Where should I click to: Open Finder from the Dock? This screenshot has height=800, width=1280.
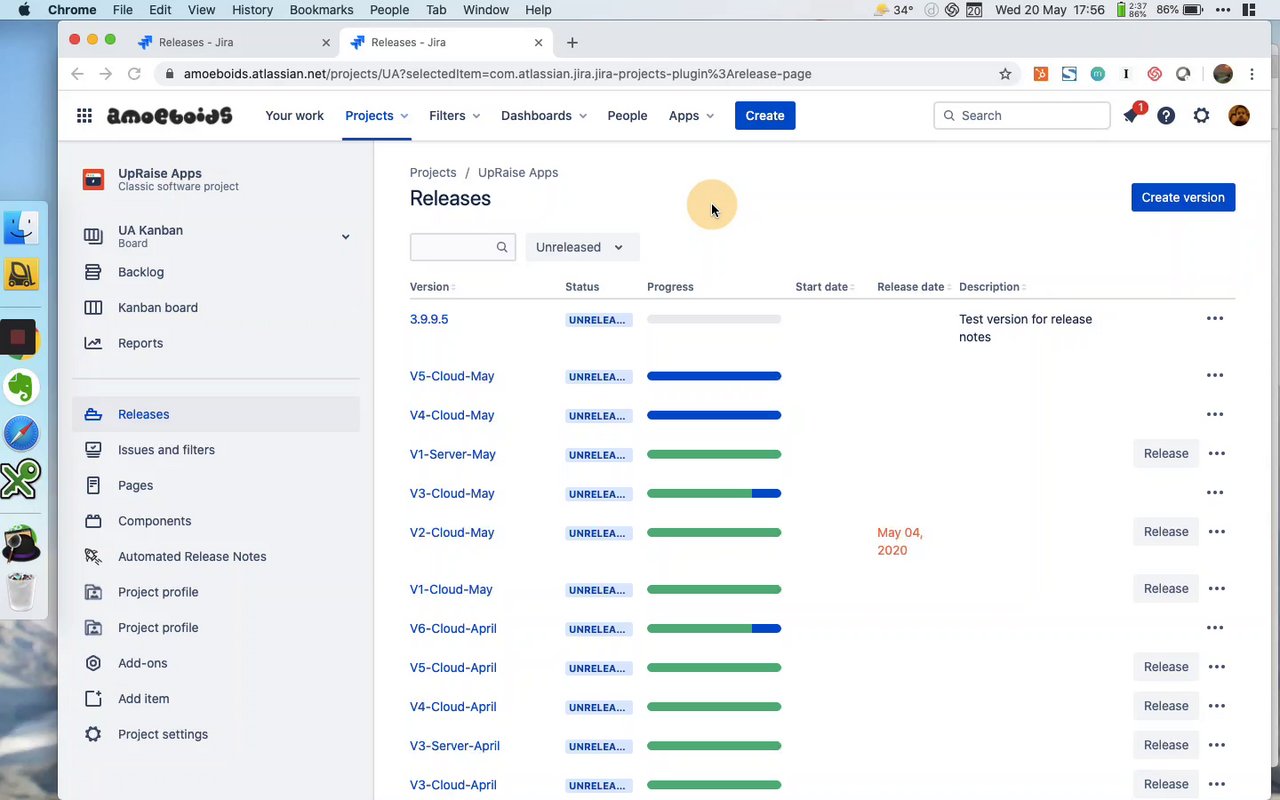coord(21,229)
